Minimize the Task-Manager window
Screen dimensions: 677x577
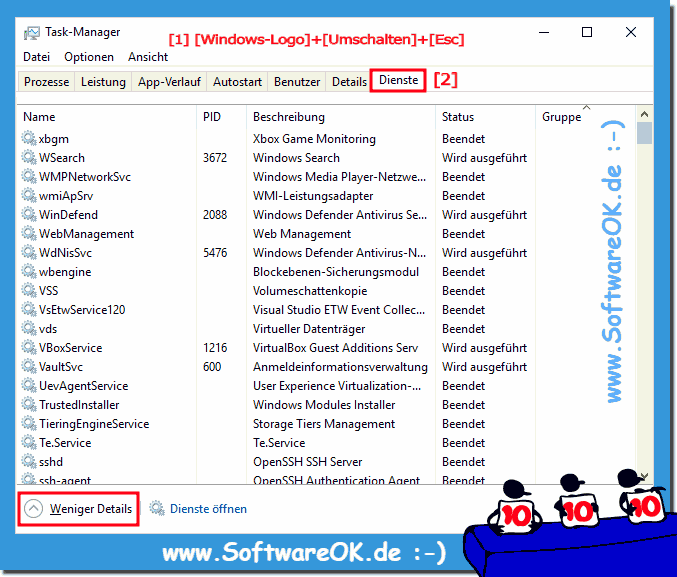tap(544, 32)
